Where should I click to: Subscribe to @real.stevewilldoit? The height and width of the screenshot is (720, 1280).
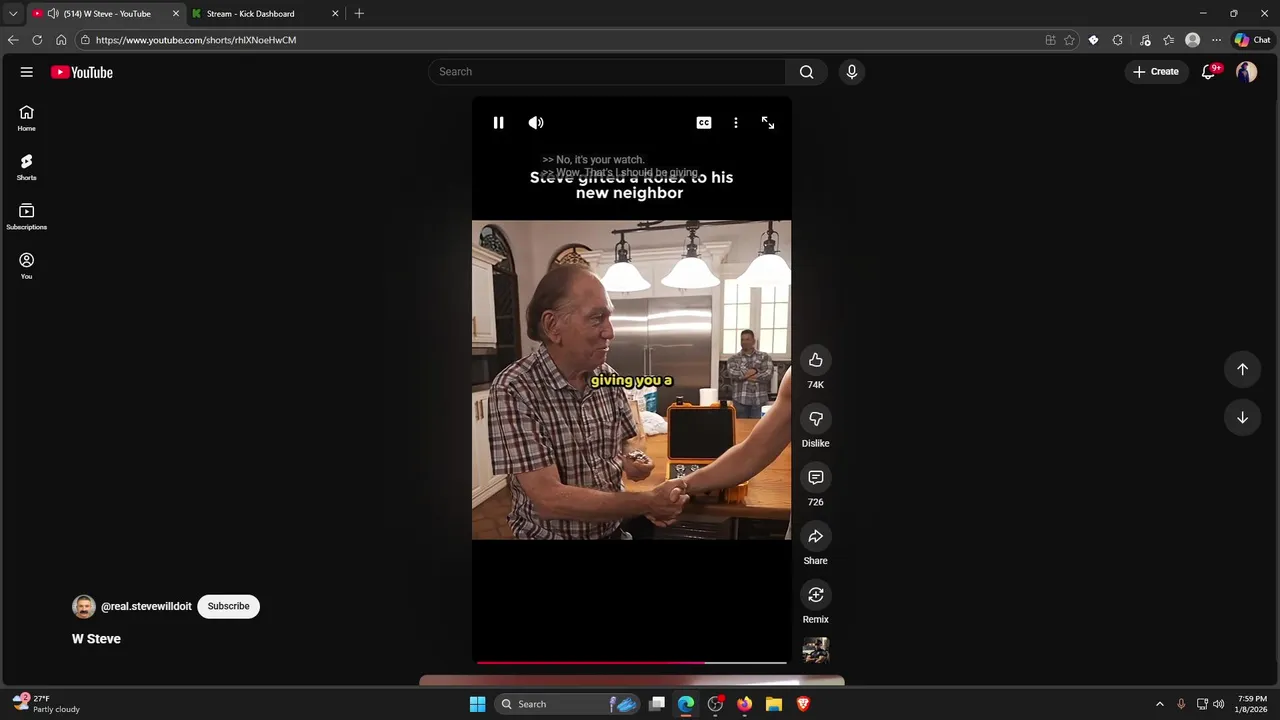tap(228, 606)
